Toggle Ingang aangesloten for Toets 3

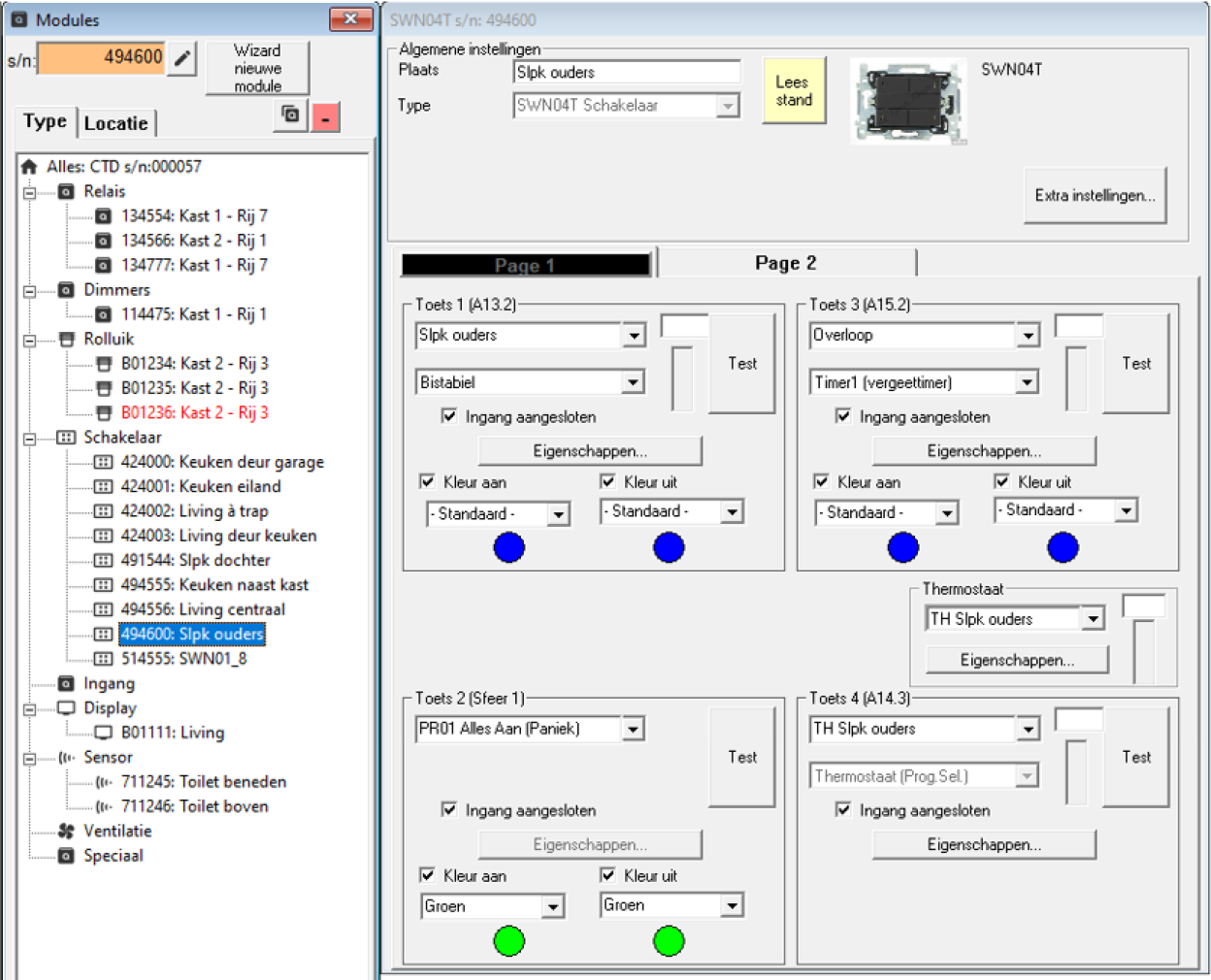(x=843, y=415)
